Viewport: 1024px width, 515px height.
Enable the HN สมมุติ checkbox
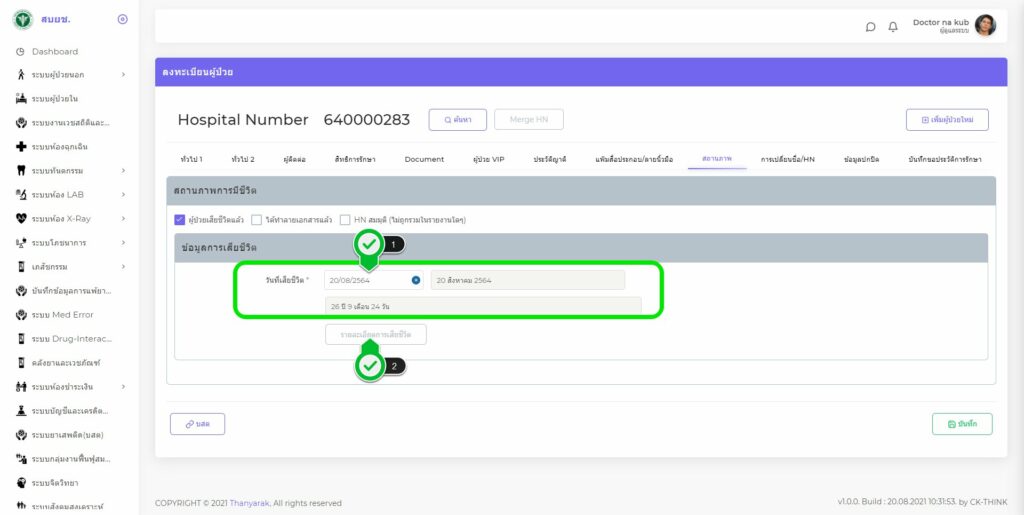point(345,219)
